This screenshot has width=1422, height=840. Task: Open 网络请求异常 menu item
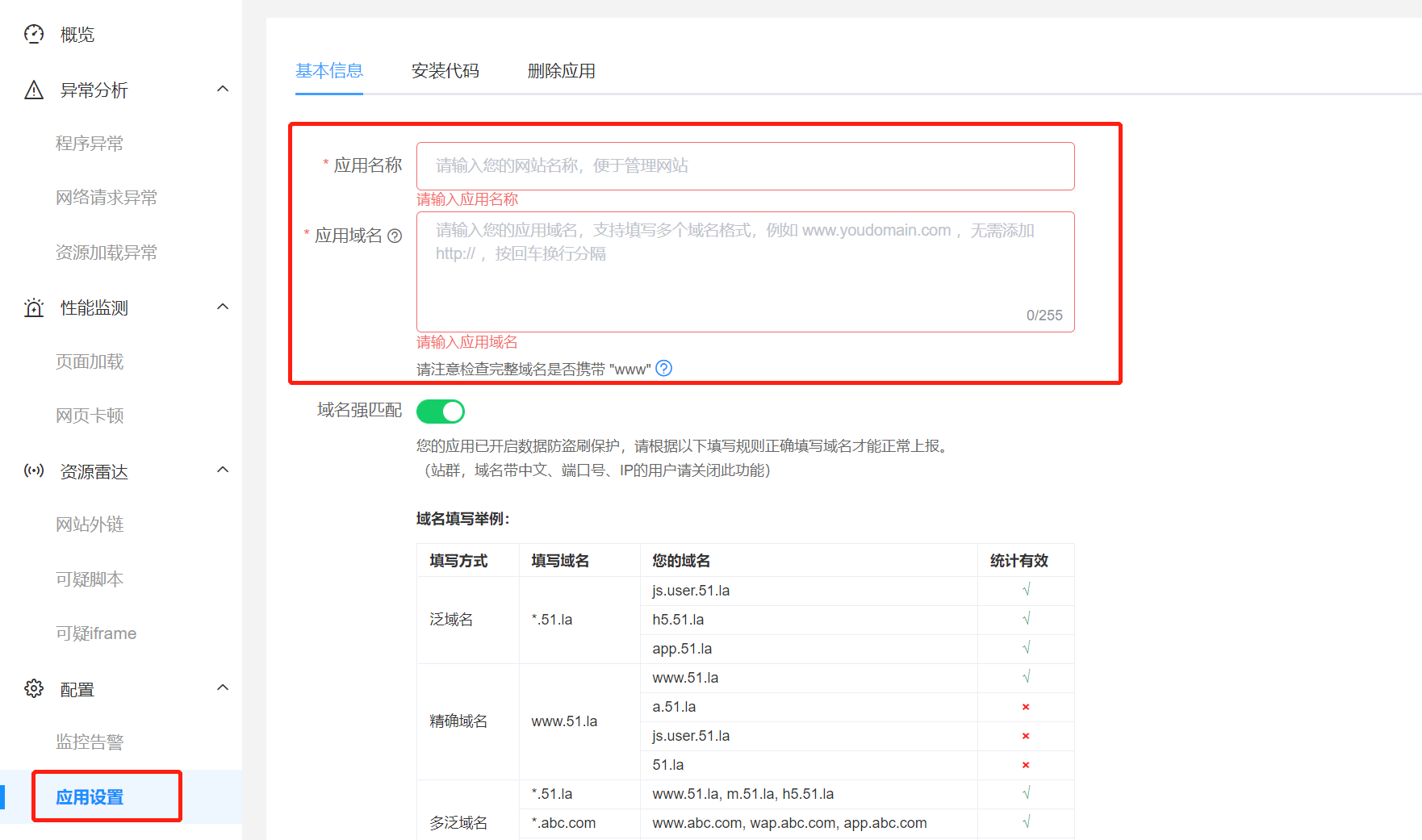[x=107, y=198]
